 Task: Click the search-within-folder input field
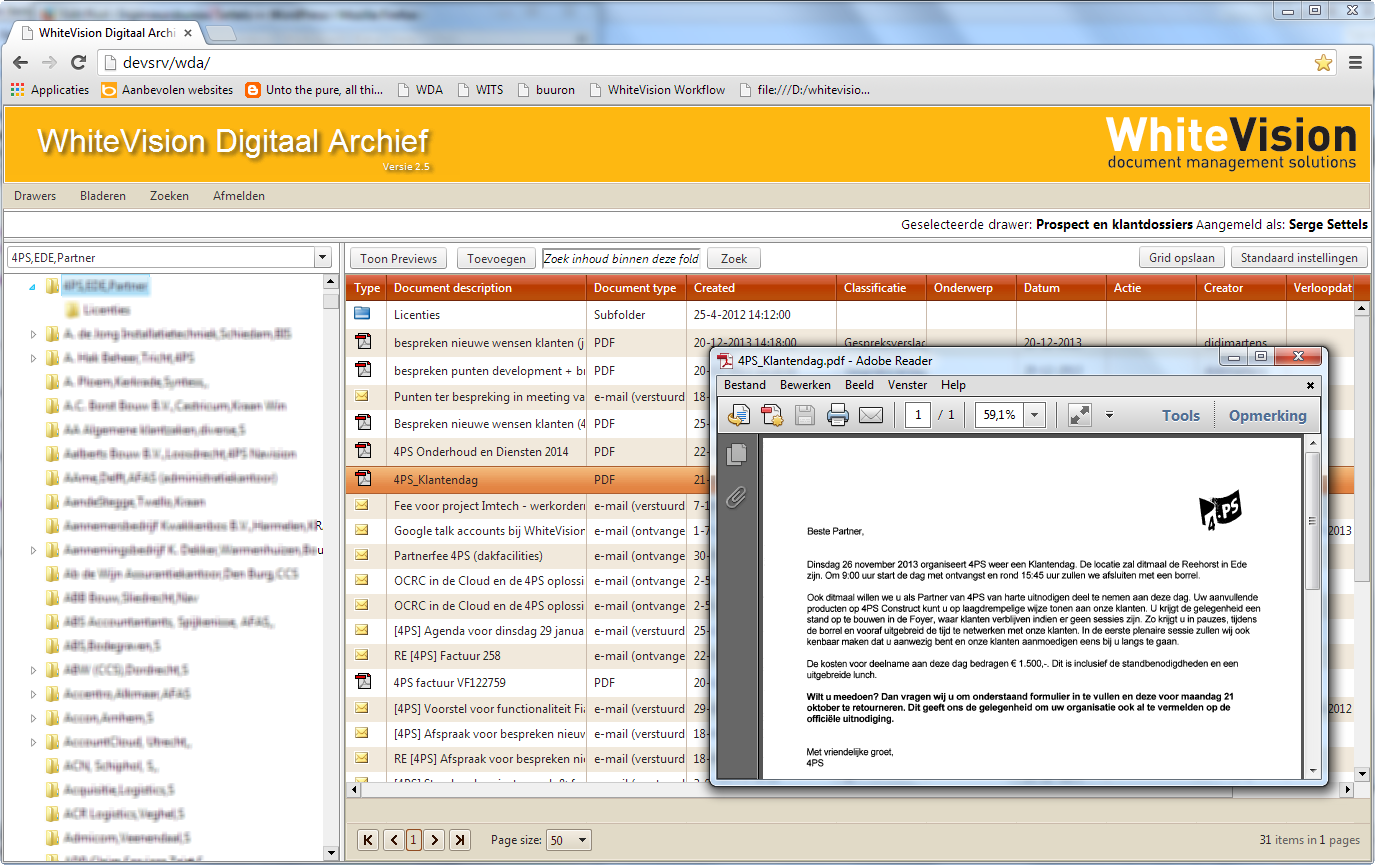click(x=620, y=258)
